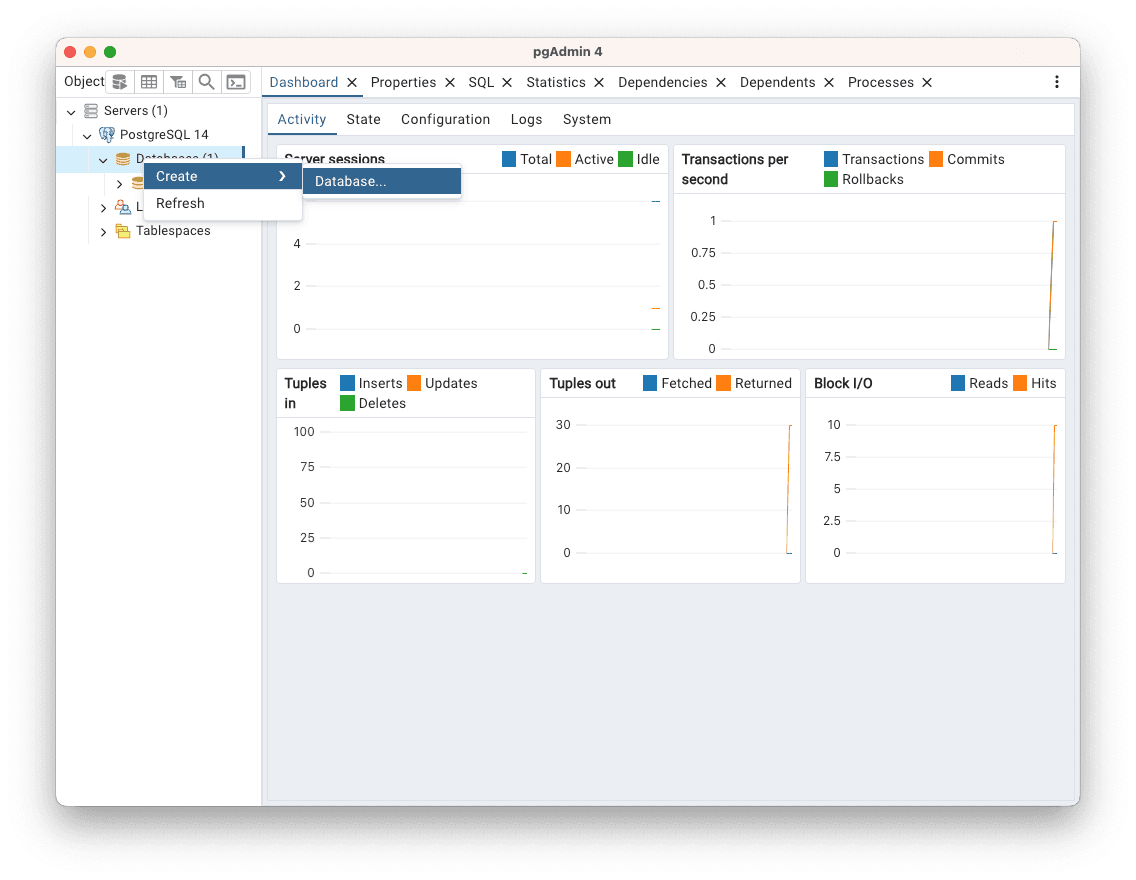Click the Tuples out chart title
Screen dimensions: 1136x880
tap(582, 383)
